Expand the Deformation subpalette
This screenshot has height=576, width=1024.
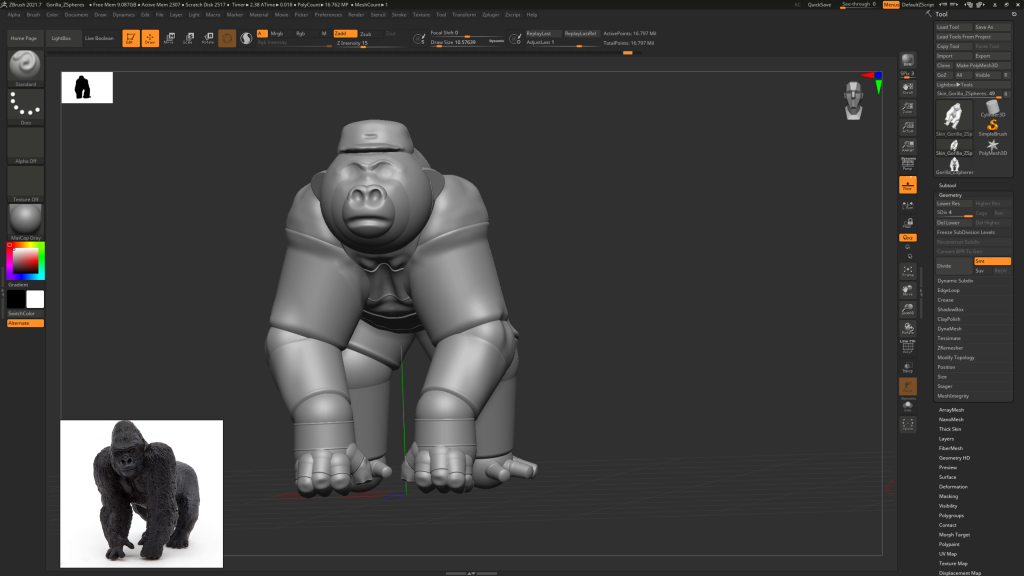point(953,486)
